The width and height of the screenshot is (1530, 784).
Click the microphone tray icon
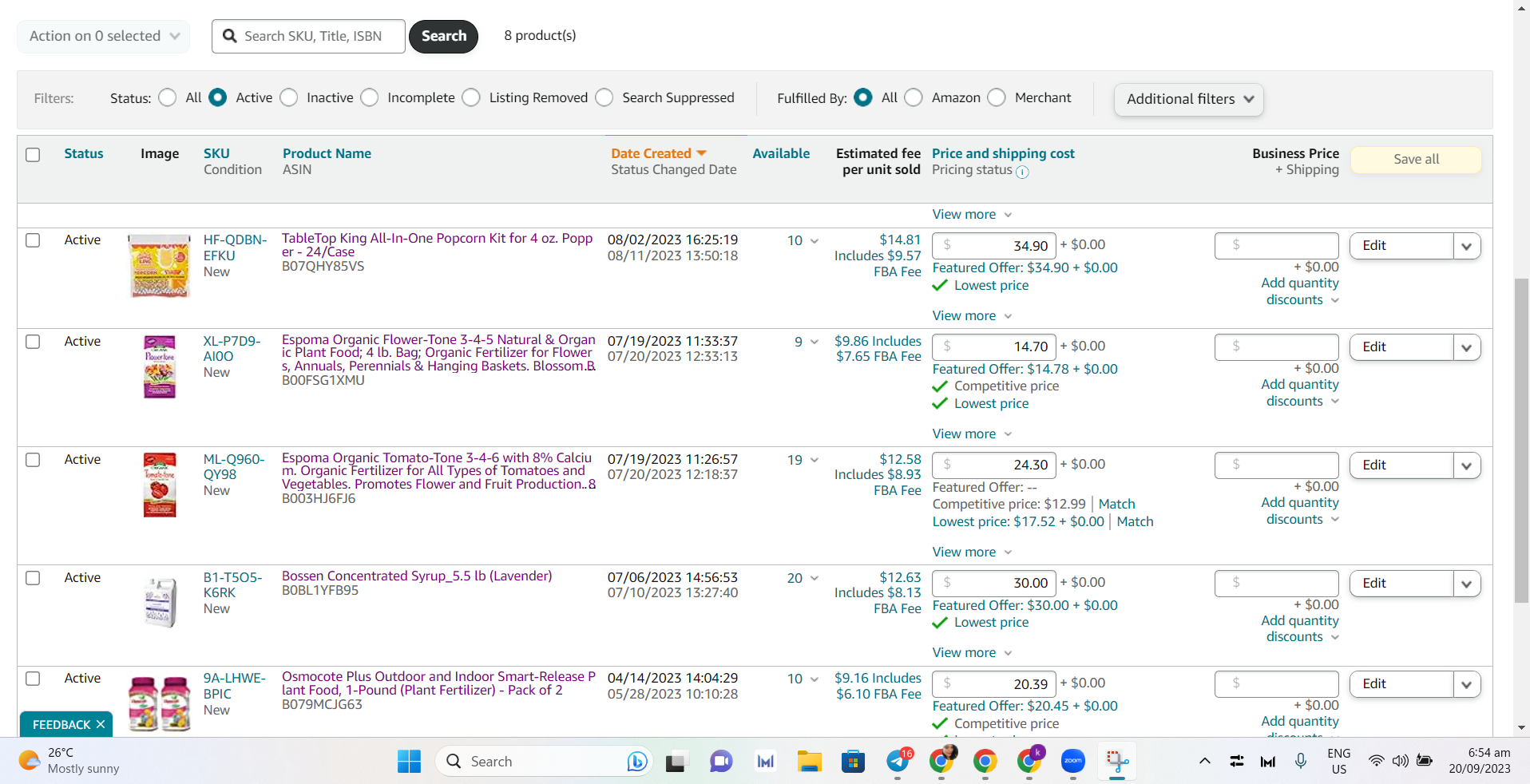coord(1301,761)
